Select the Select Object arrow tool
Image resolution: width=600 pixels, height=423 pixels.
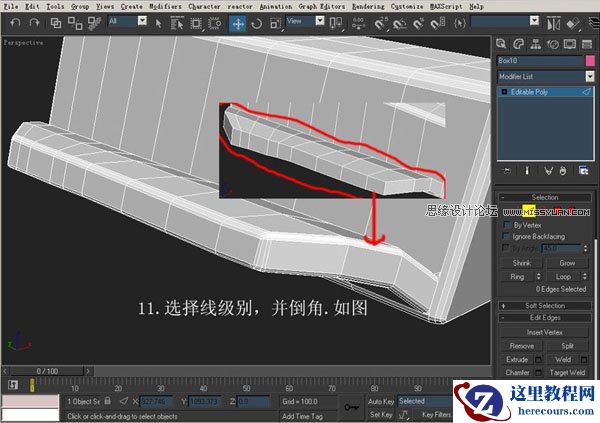point(158,23)
